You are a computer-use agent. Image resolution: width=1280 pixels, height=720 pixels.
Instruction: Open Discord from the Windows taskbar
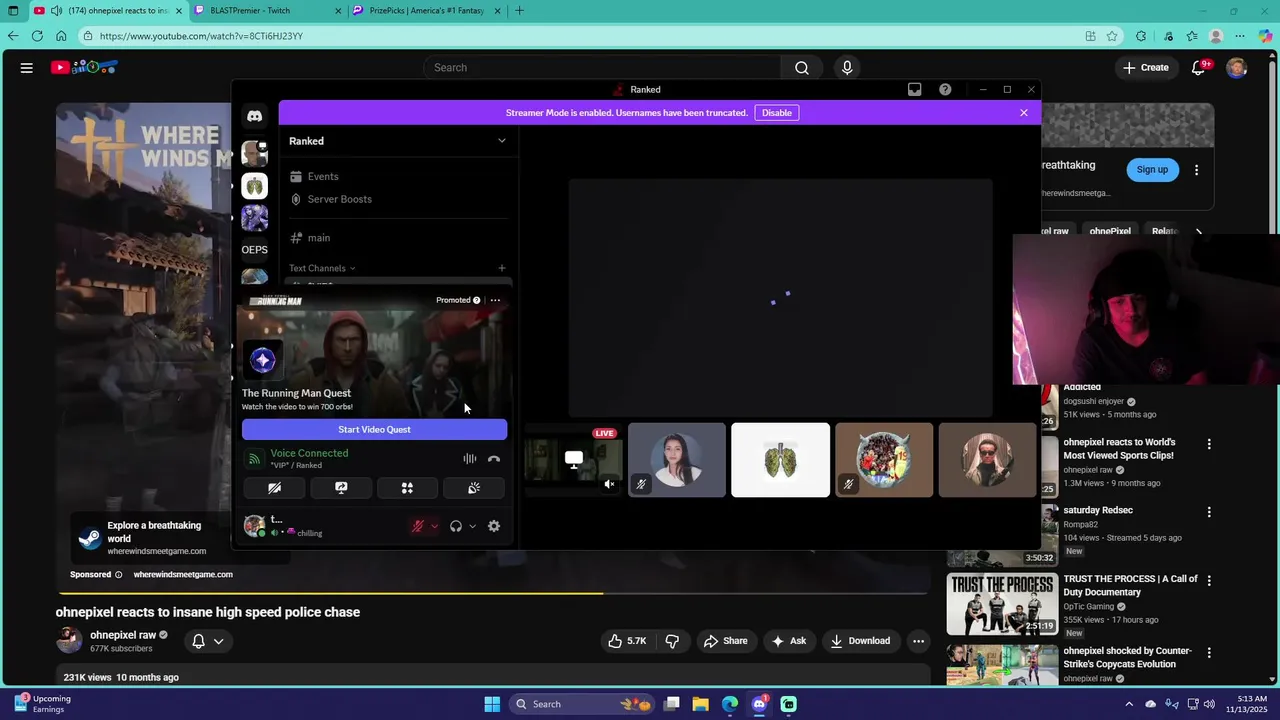tap(759, 704)
